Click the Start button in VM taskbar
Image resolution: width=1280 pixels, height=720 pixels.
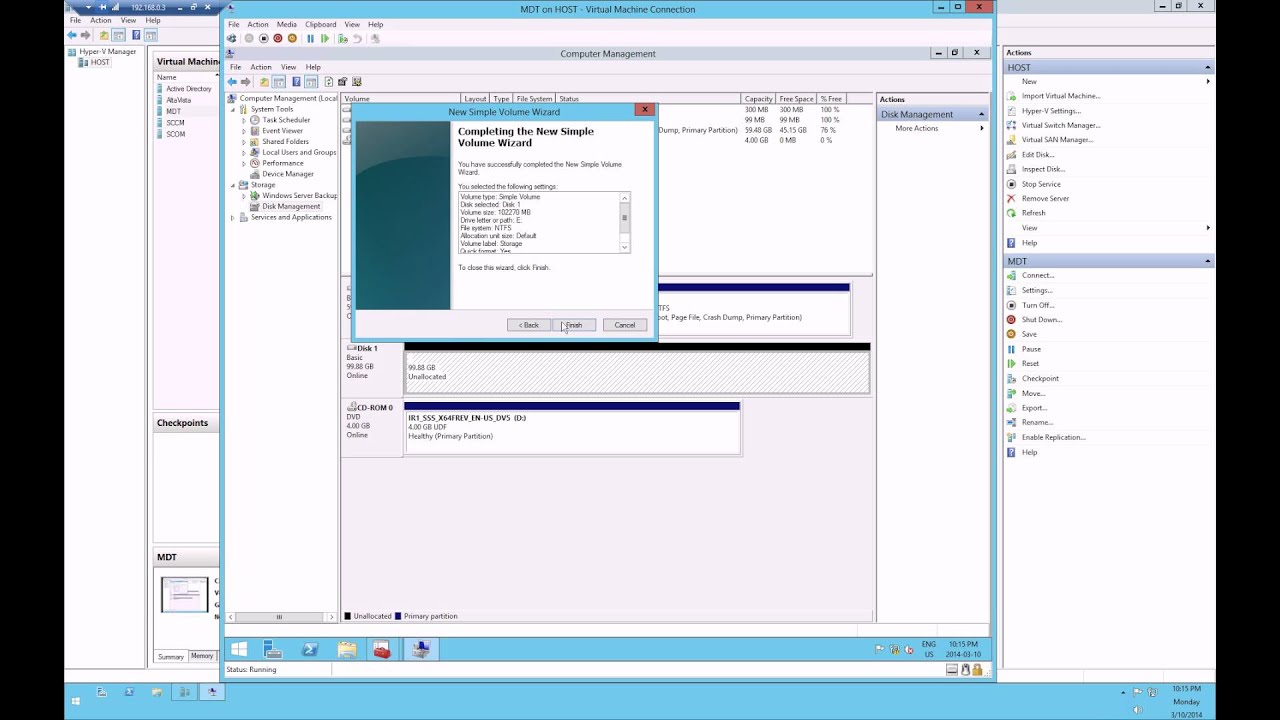coord(239,650)
